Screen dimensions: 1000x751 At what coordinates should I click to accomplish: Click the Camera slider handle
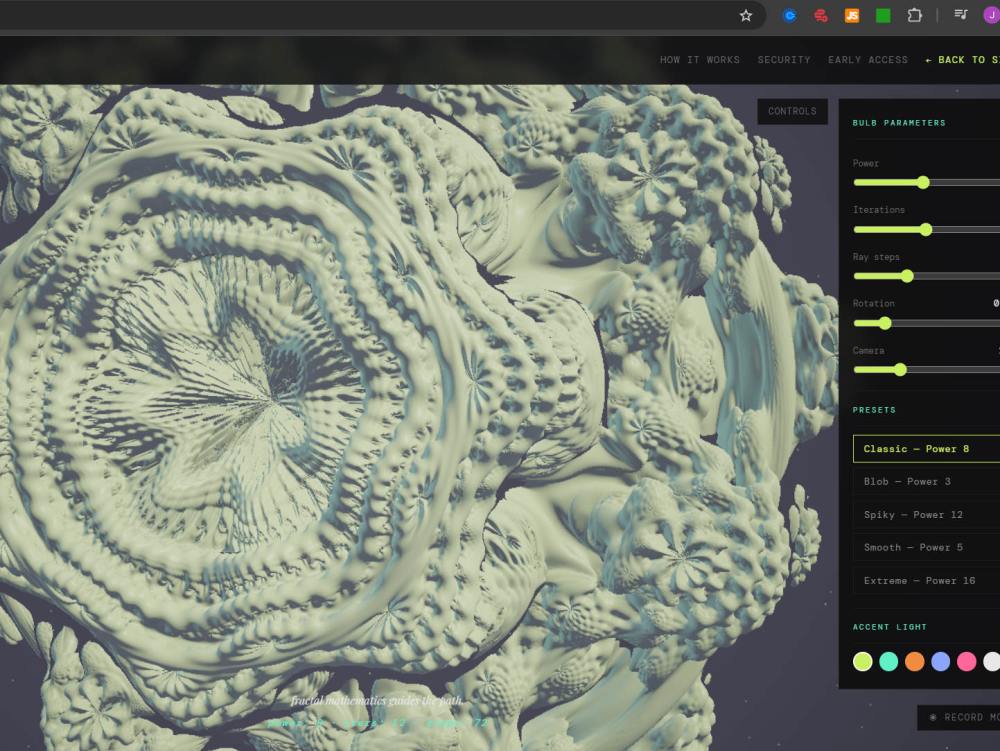tap(900, 370)
